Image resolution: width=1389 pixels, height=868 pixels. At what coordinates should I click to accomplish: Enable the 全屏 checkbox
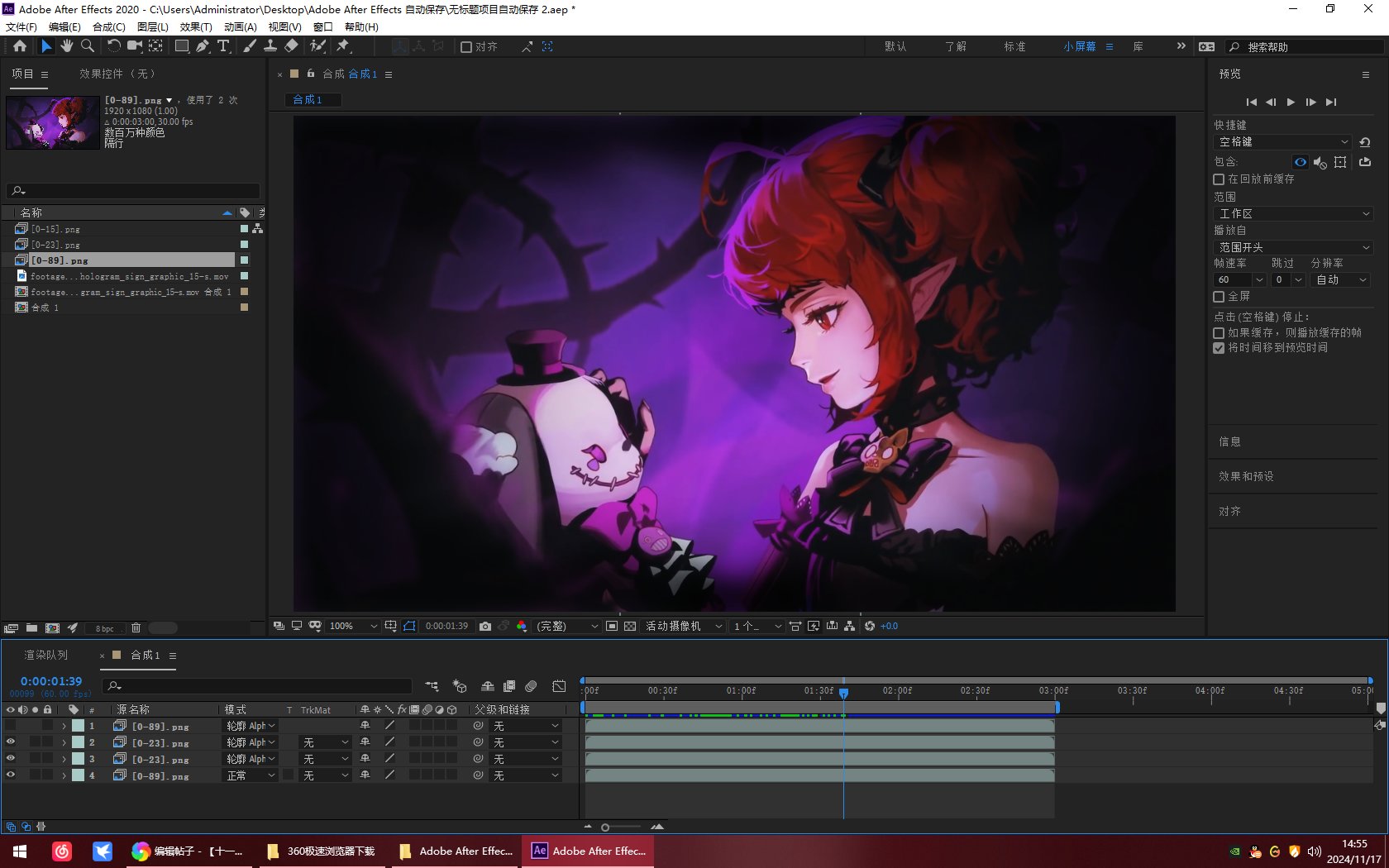1219,297
